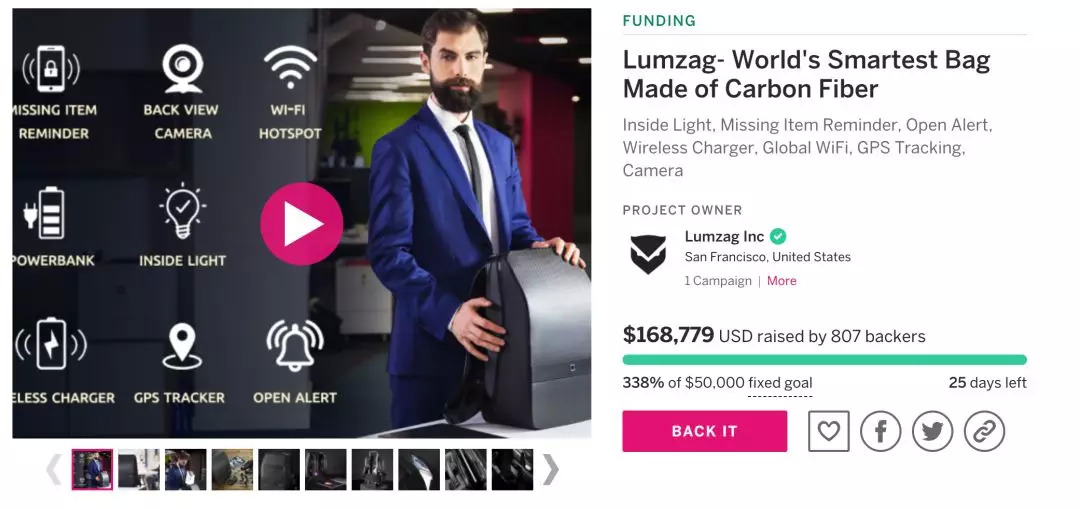1080x509 pixels.
Task: Share the campaign on Facebook
Action: point(880,431)
